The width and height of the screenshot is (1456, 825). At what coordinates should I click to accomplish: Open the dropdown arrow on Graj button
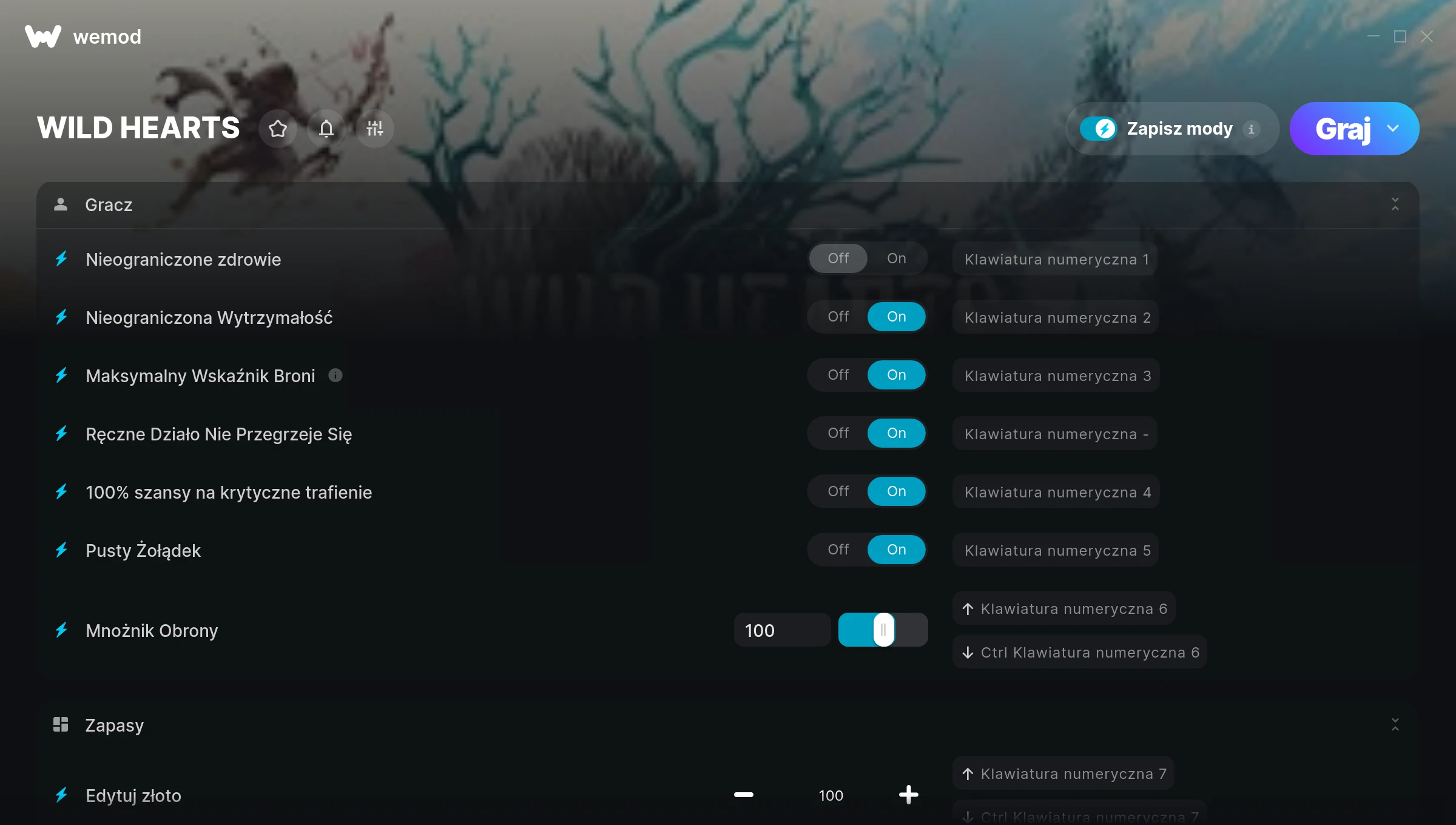(x=1393, y=129)
